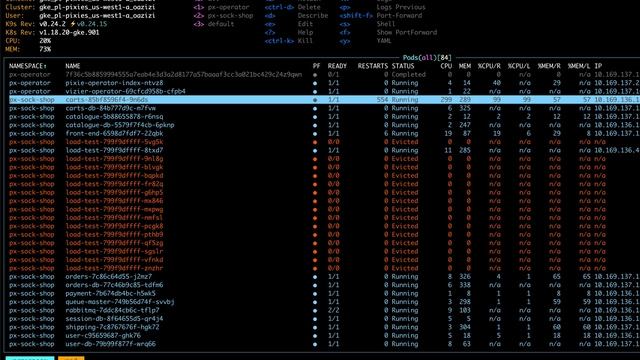Select evicted pod load-test-799f9dffff-bqpkd
640x360 pixels.
click(324, 176)
